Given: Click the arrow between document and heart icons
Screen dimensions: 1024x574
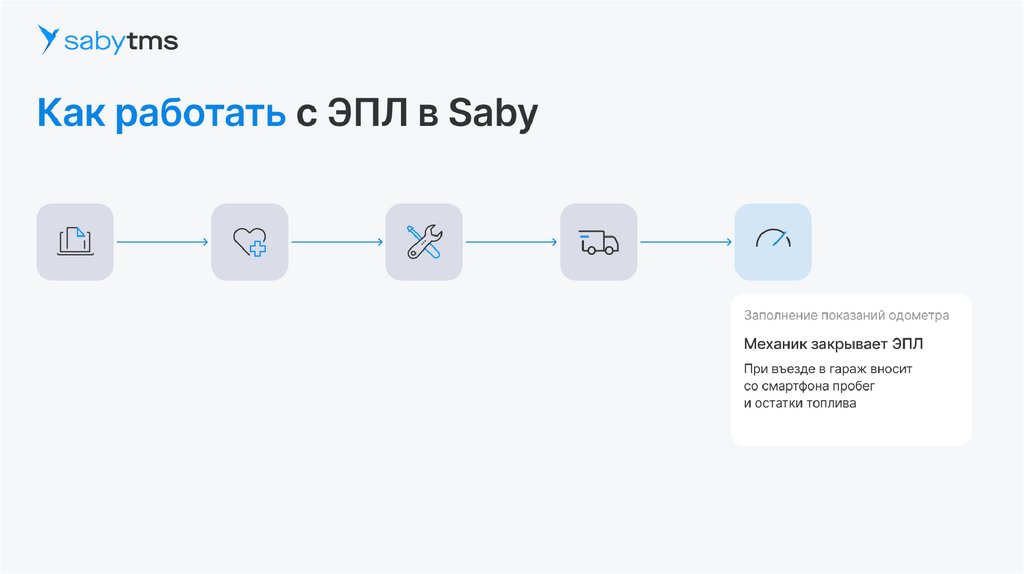Looking at the screenshot, I should (162, 241).
